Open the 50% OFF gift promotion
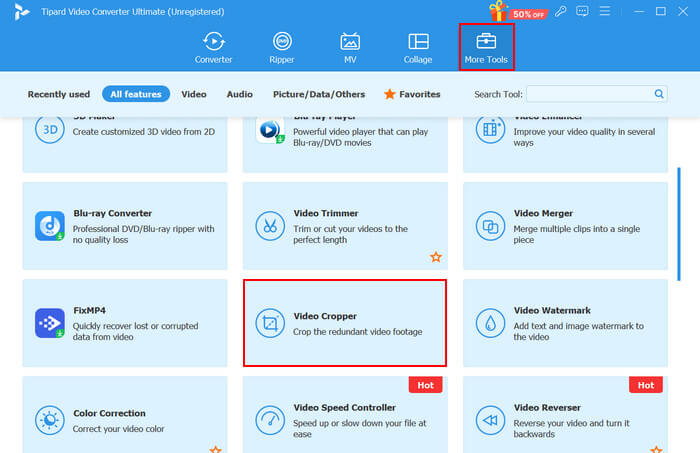The width and height of the screenshot is (700, 453). [517, 11]
